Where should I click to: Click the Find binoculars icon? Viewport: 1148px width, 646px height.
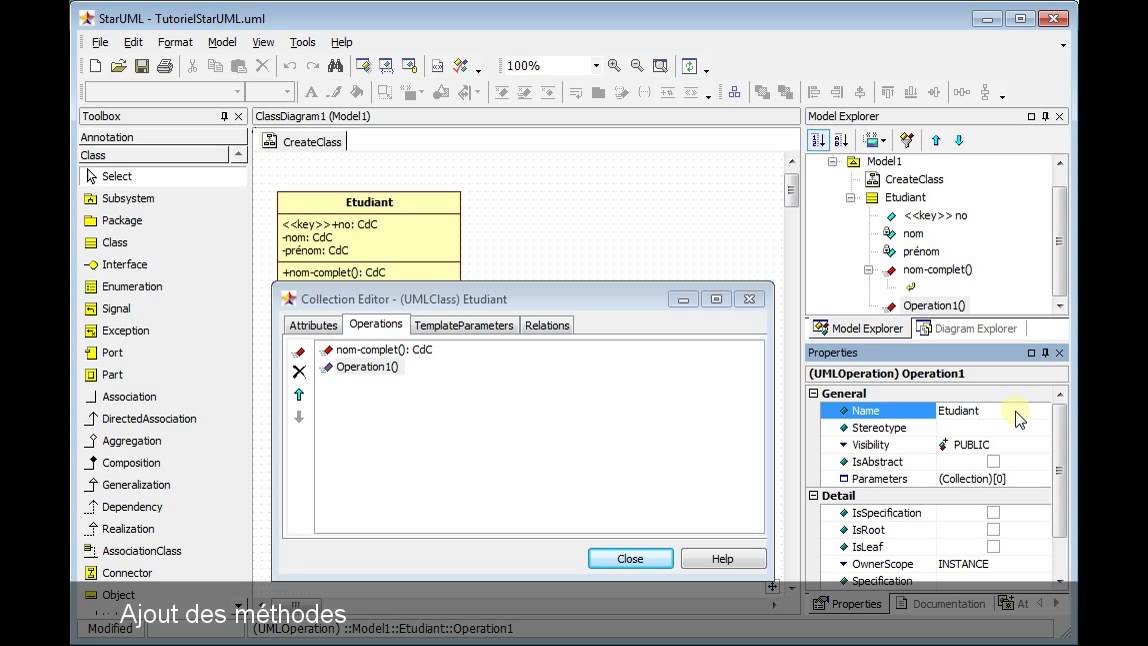click(335, 66)
